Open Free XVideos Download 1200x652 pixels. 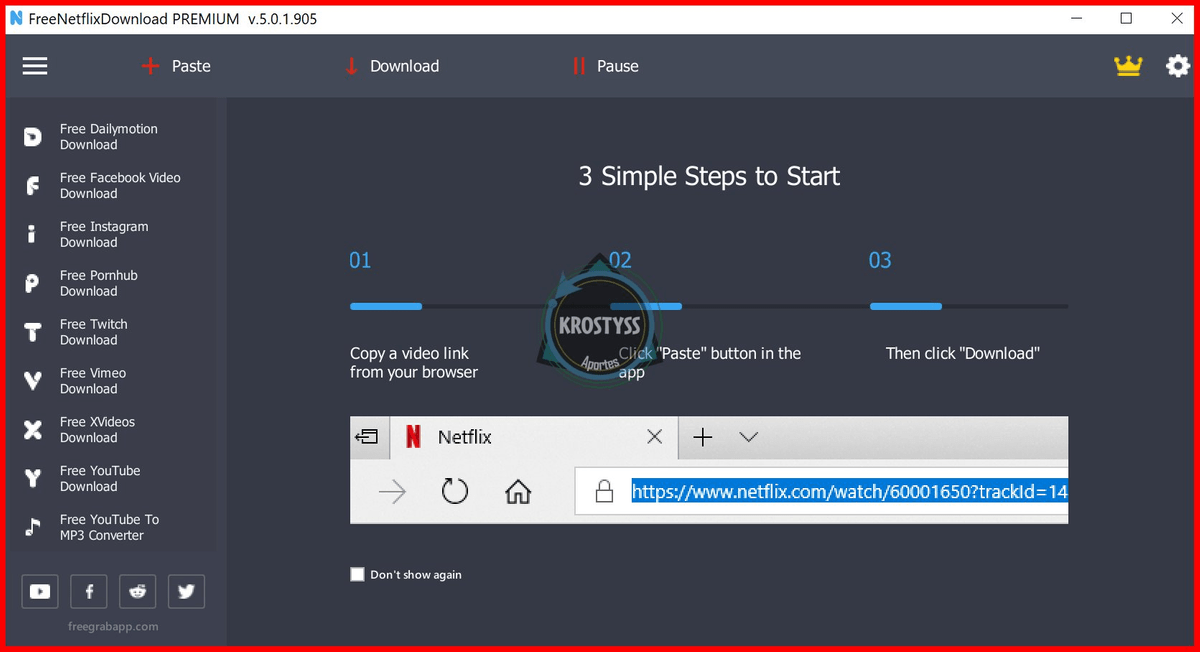click(99, 429)
